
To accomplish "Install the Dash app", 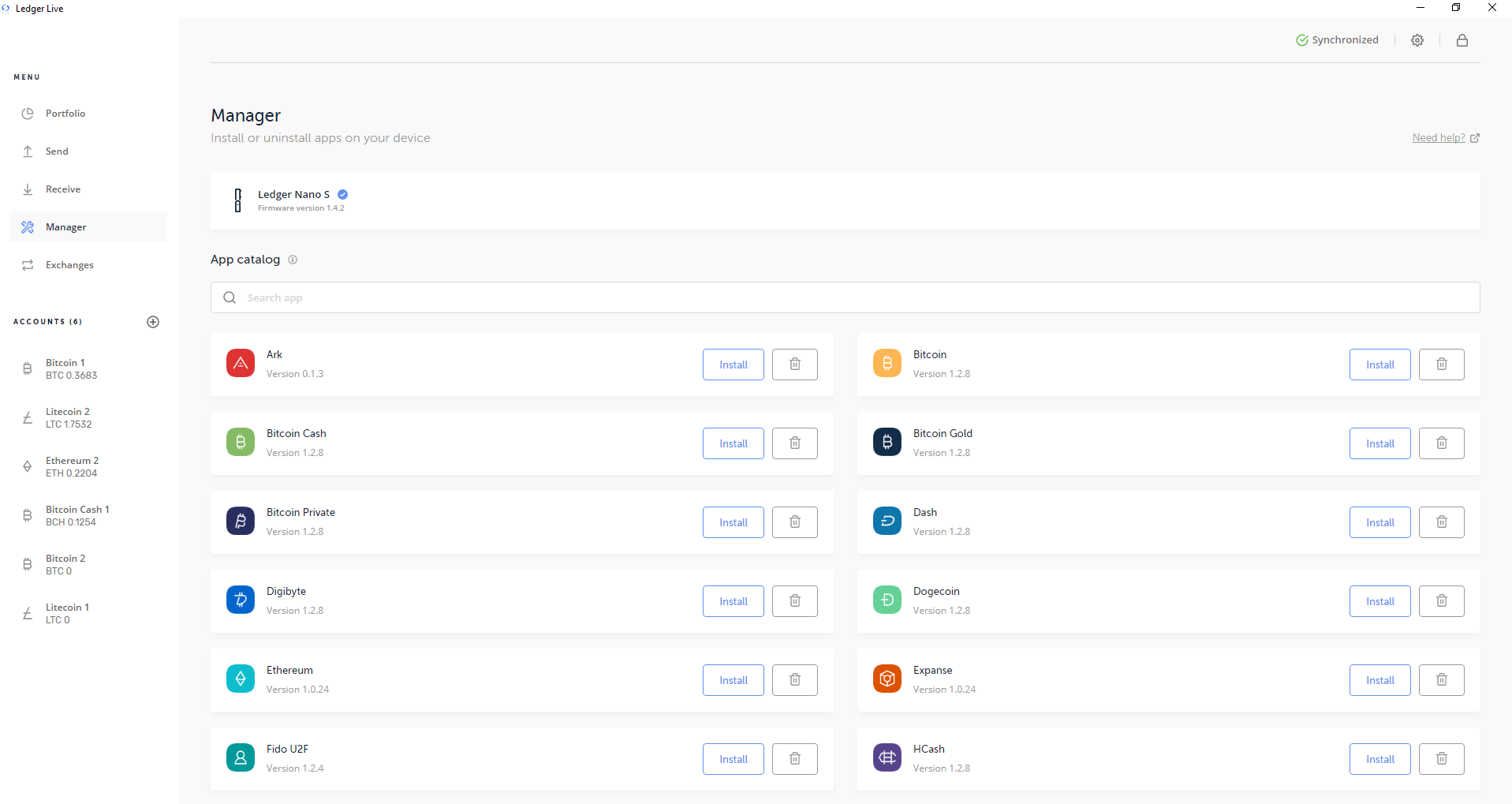I will click(x=1380, y=522).
